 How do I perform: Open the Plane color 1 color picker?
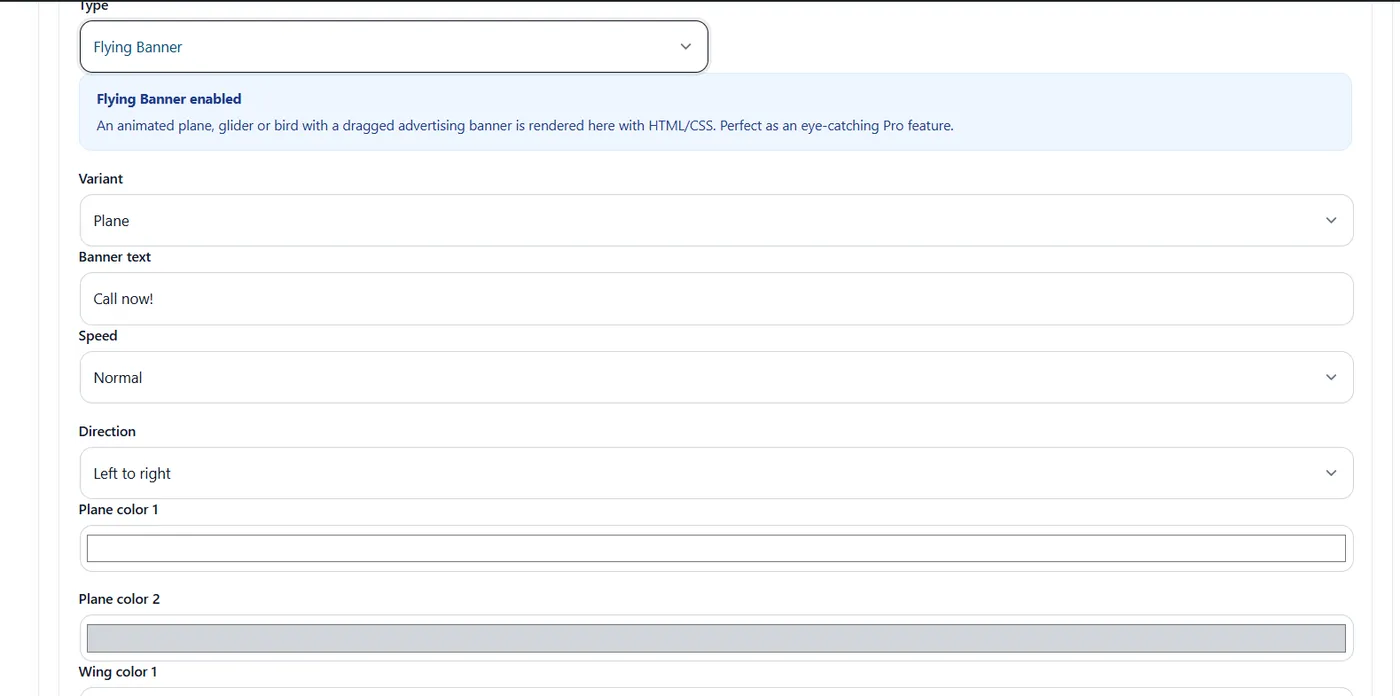[x=716, y=548]
